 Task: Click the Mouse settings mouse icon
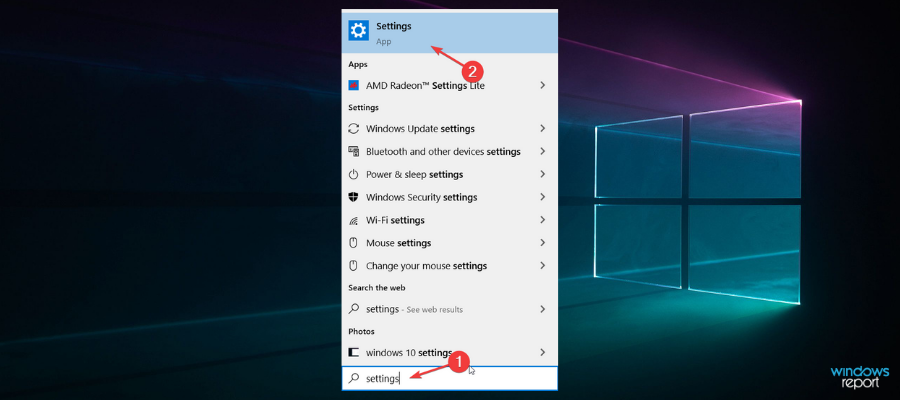[x=354, y=243]
